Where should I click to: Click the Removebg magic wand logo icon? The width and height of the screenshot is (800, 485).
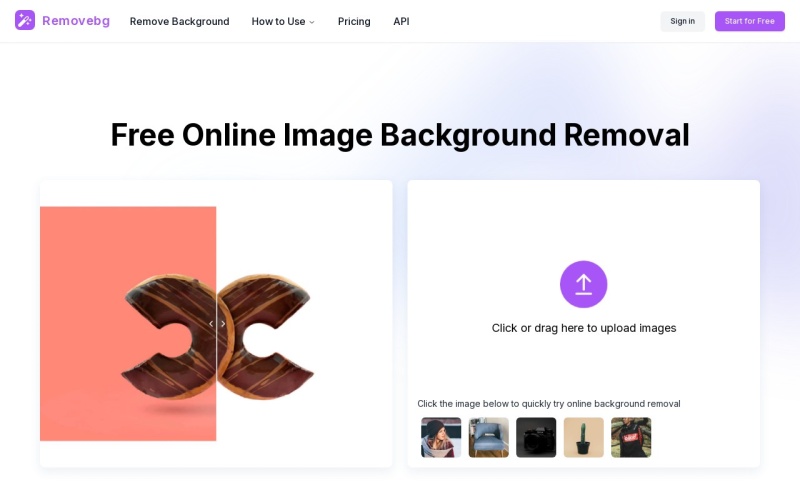coord(24,20)
